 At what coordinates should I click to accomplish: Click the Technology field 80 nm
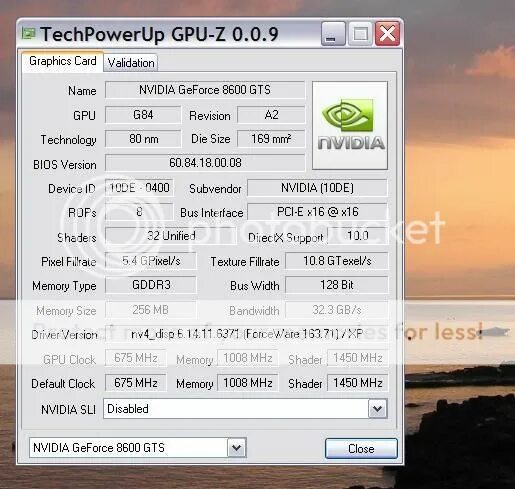click(143, 139)
